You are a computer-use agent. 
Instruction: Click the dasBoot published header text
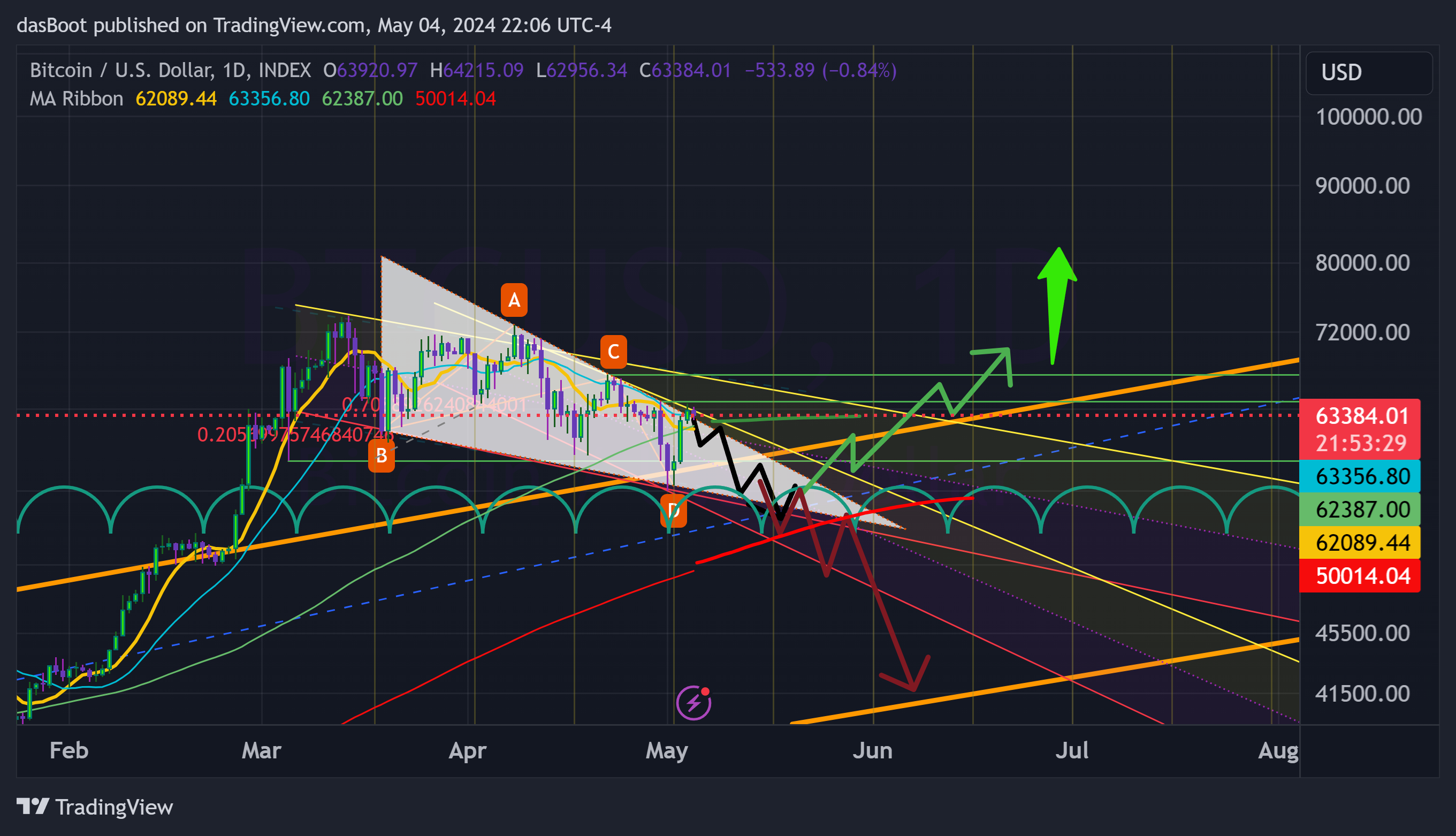click(x=314, y=25)
